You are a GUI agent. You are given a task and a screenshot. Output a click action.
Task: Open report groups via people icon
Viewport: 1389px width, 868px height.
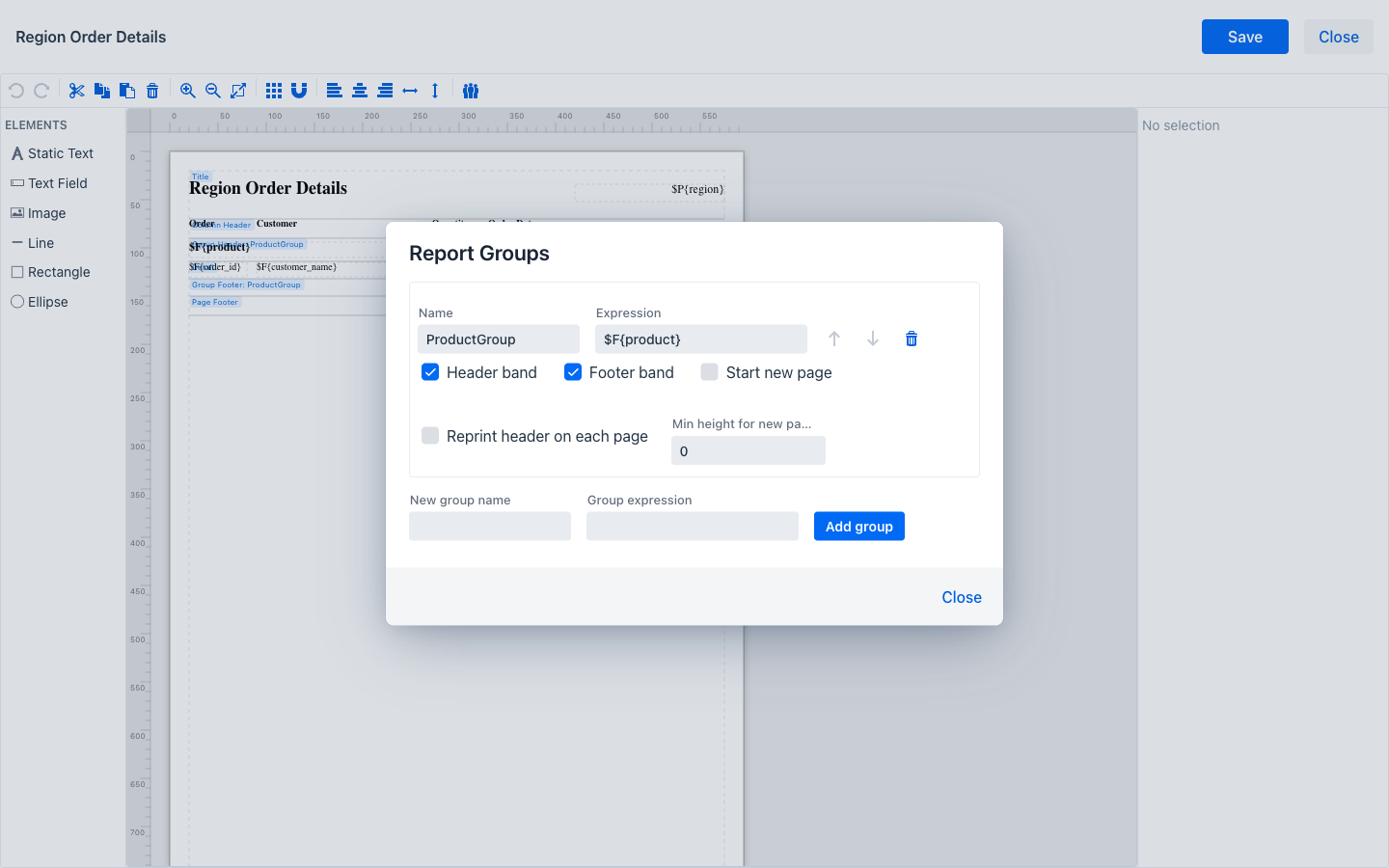[471, 91]
